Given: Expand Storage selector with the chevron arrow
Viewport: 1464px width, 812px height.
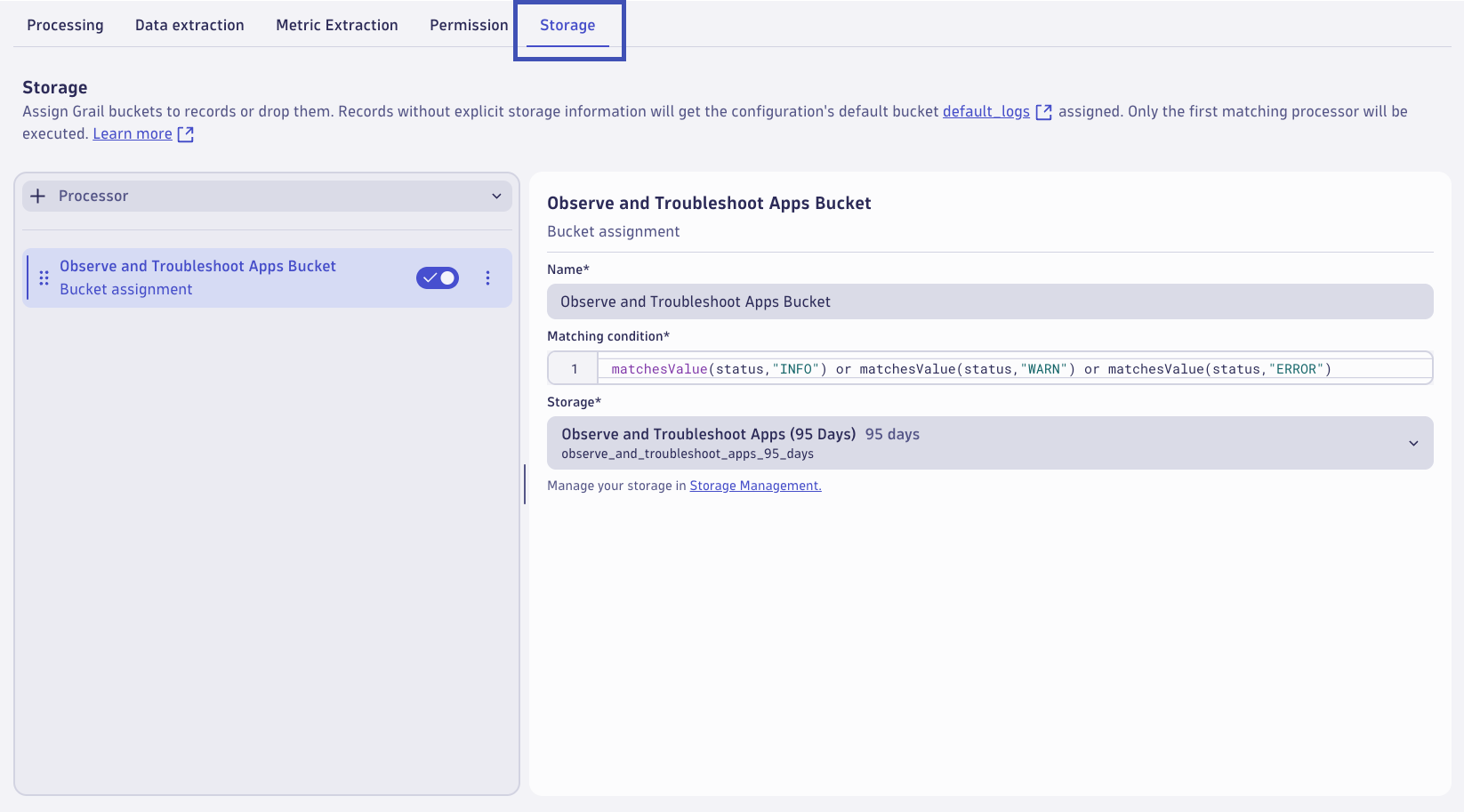Looking at the screenshot, I should coord(1413,443).
